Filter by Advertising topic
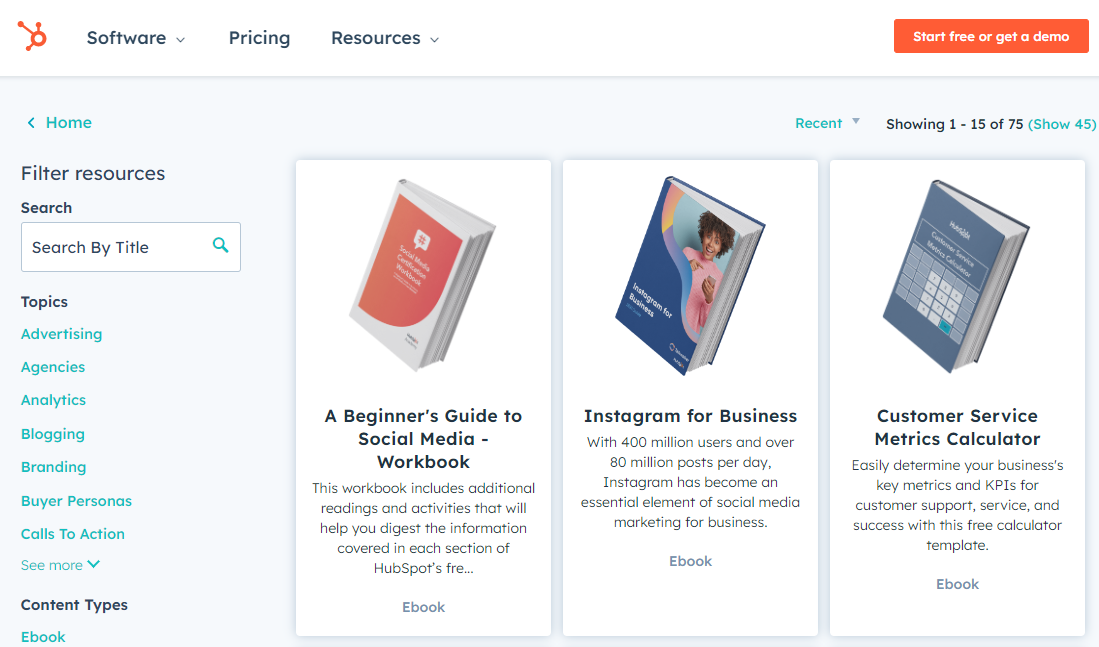Image resolution: width=1099 pixels, height=647 pixels. coord(62,334)
